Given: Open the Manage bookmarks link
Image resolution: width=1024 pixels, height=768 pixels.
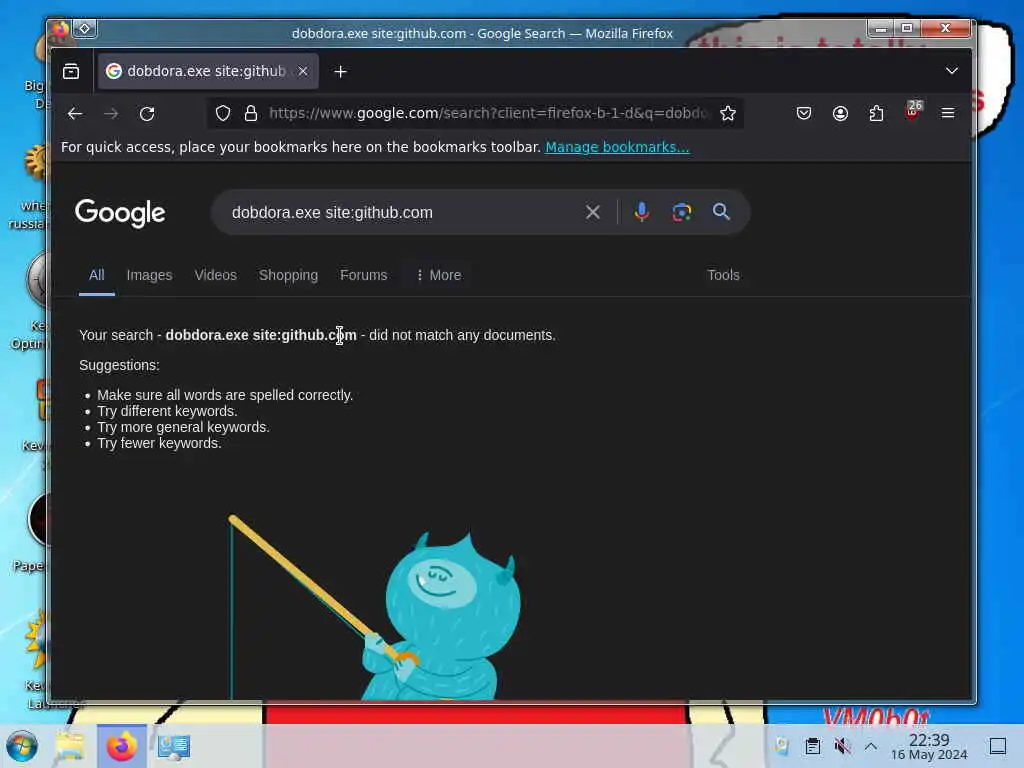Looking at the screenshot, I should [617, 147].
